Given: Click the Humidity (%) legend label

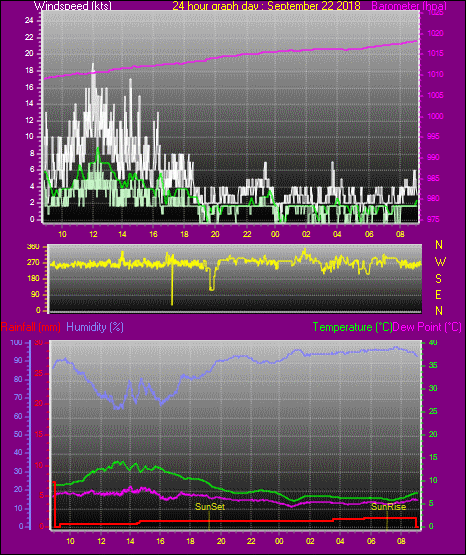Looking at the screenshot, I should click(95, 327).
